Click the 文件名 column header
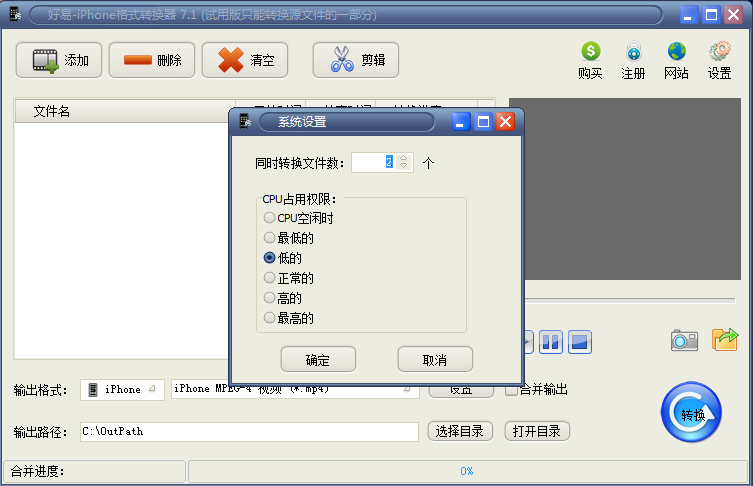 tap(125, 111)
